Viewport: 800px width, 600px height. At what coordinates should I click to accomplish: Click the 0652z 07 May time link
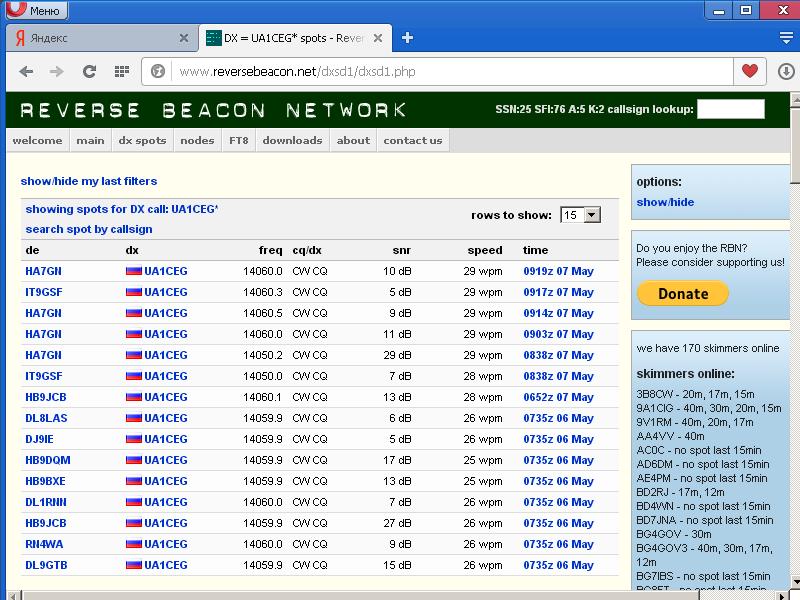(559, 397)
